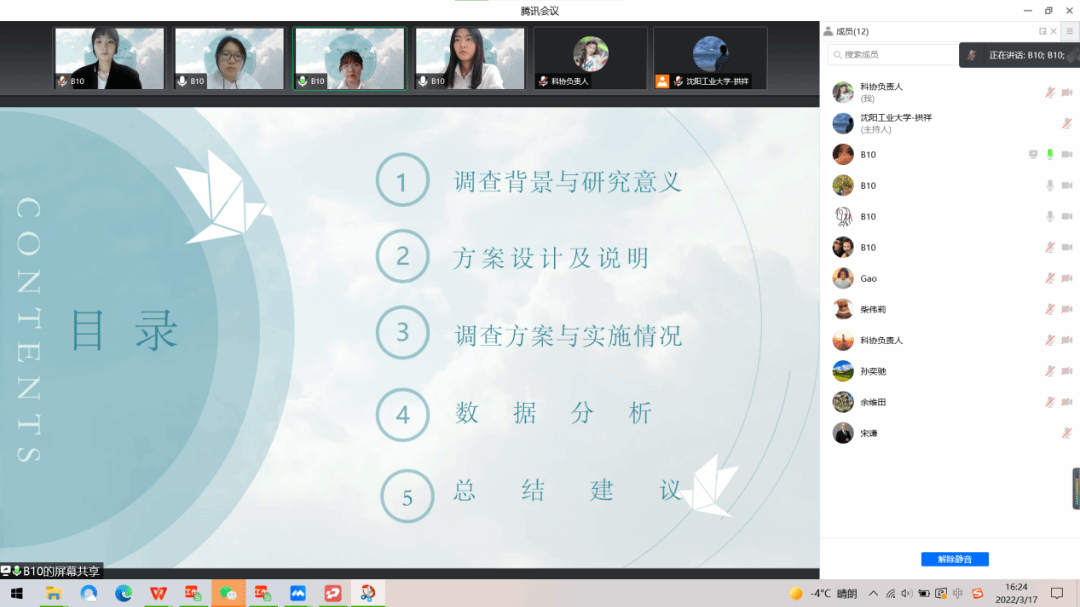The height and width of the screenshot is (607, 1080).
Task: Click the slide text 调查背景与研究意义
Action: coord(568,182)
